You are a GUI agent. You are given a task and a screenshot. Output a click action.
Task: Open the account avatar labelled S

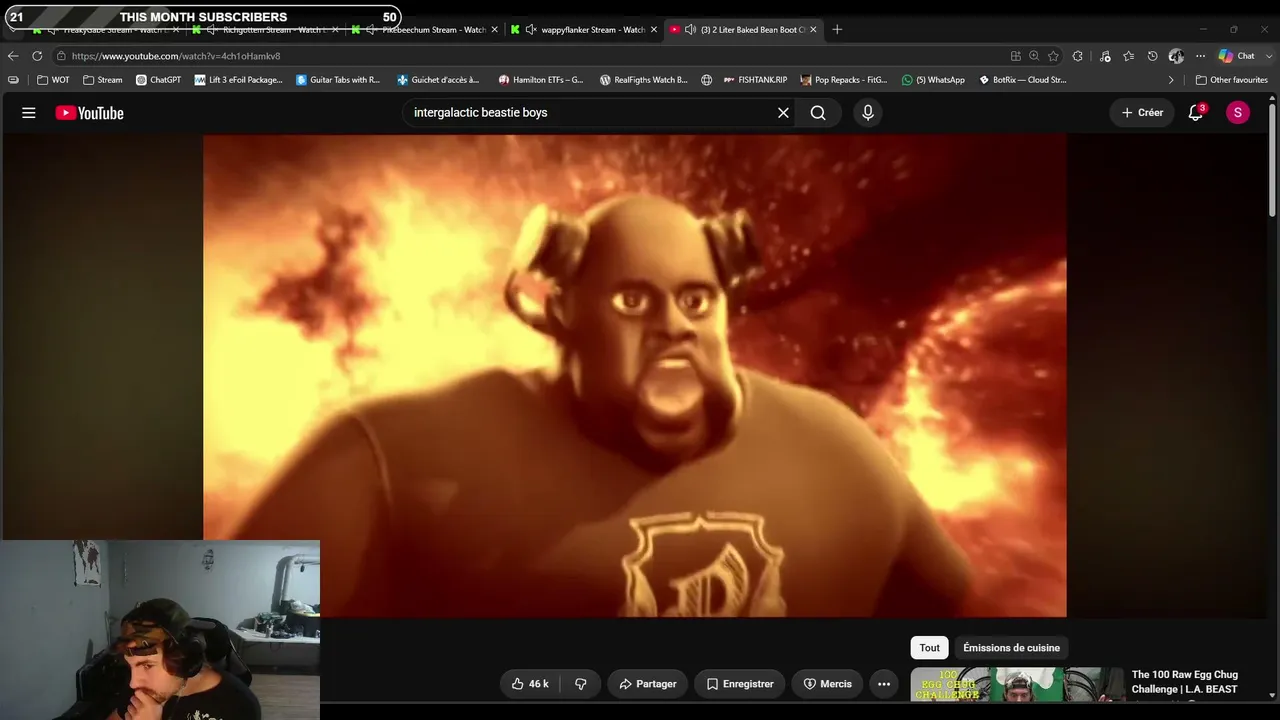1238,113
